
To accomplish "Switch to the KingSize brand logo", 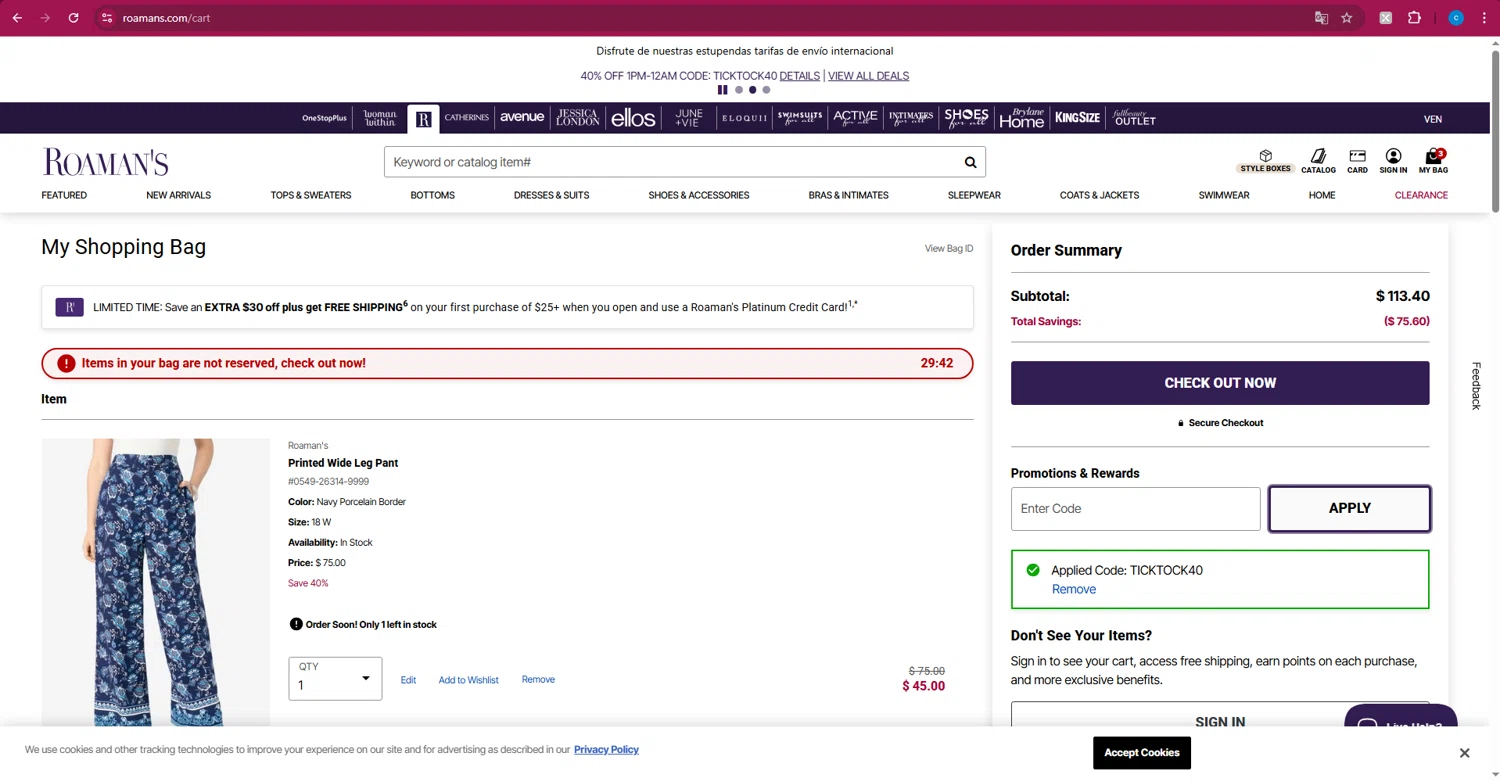I will click(1077, 118).
